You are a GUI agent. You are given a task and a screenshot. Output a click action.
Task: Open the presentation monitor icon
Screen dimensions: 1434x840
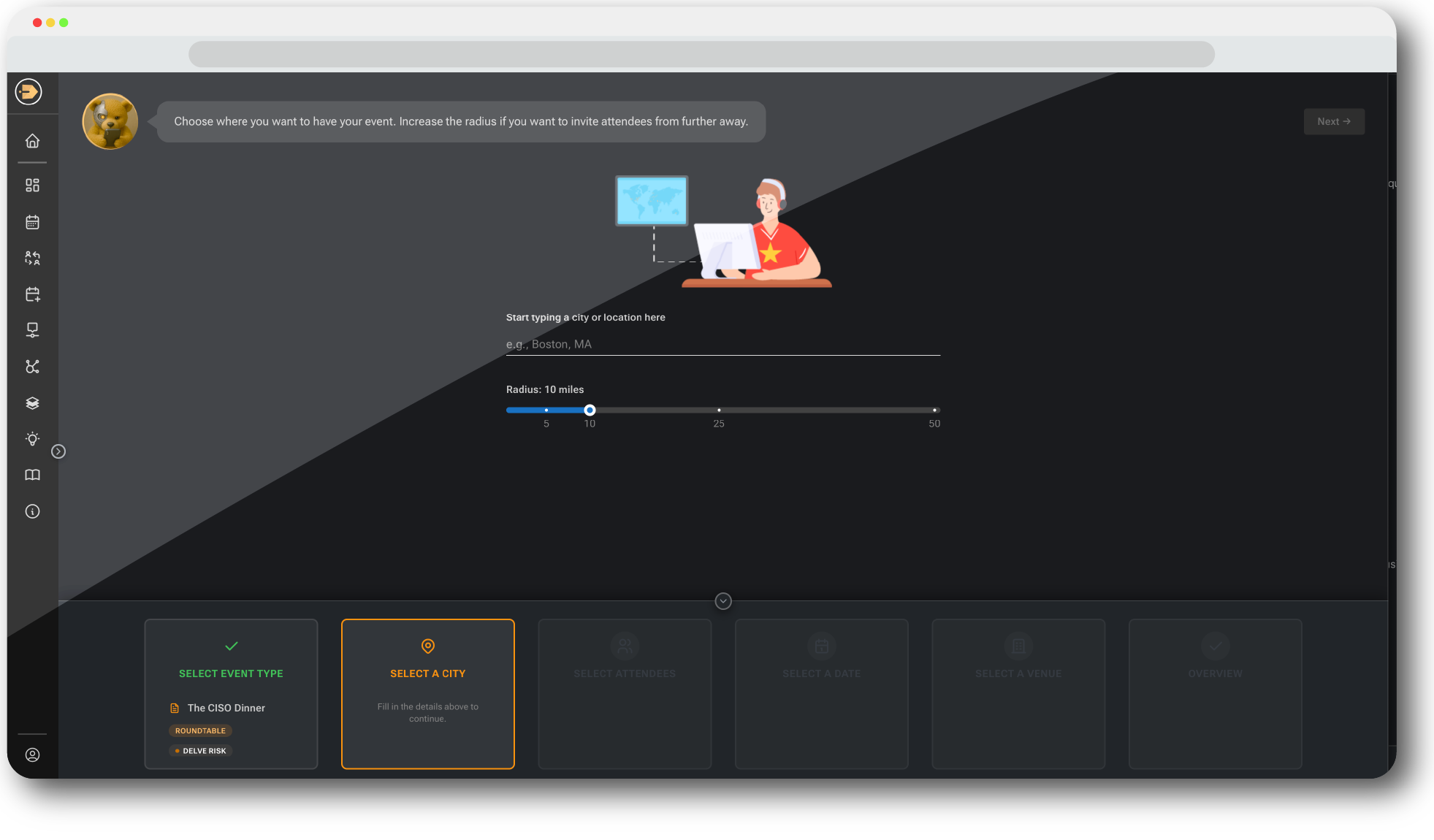point(32,329)
